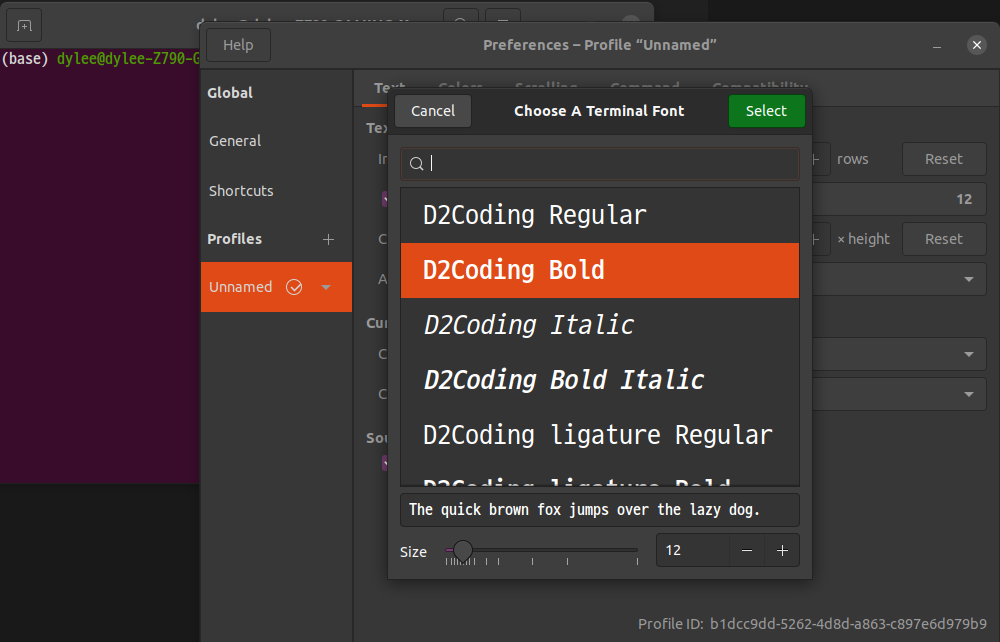This screenshot has width=1000, height=642.
Task: Click the Profile ID text
Action: pyautogui.click(x=812, y=624)
